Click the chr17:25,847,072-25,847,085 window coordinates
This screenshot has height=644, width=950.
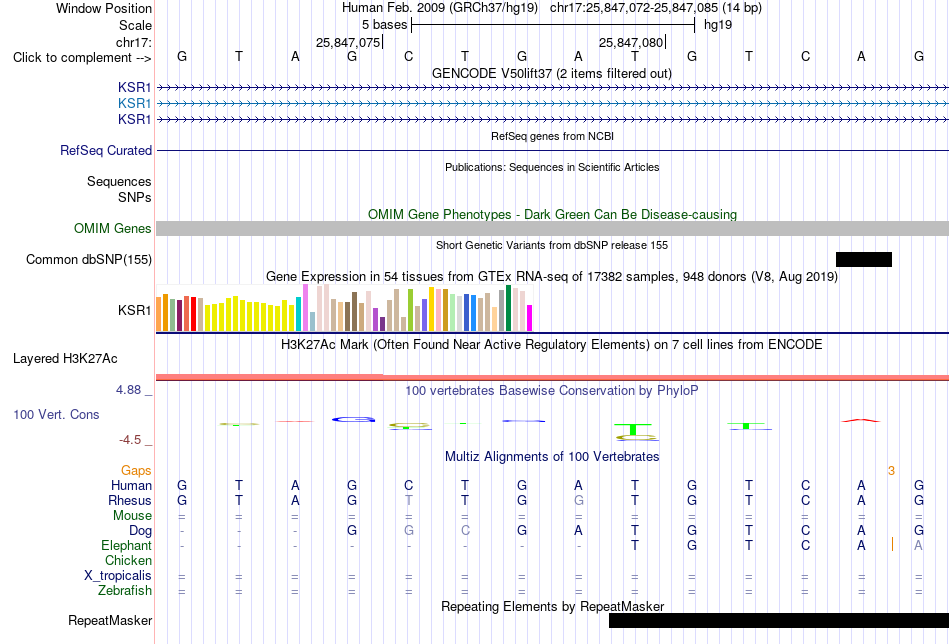click(634, 8)
